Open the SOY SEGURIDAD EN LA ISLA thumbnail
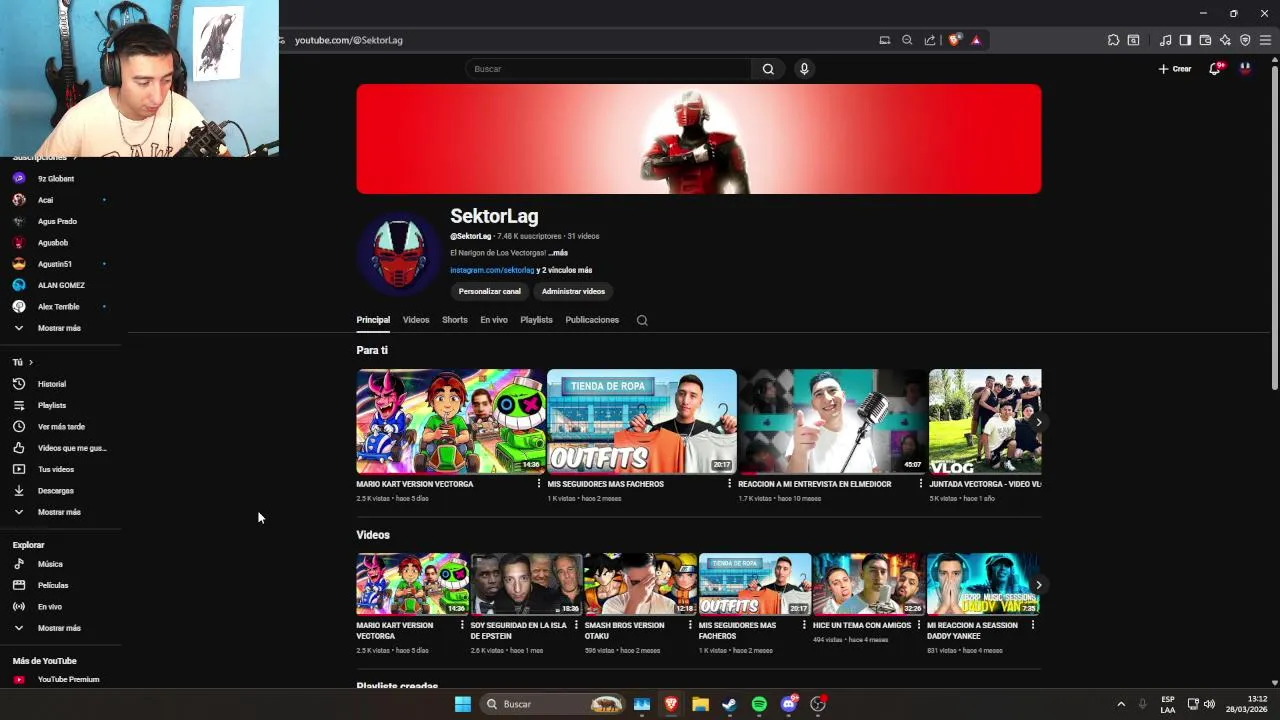1280x720 pixels. [526, 584]
